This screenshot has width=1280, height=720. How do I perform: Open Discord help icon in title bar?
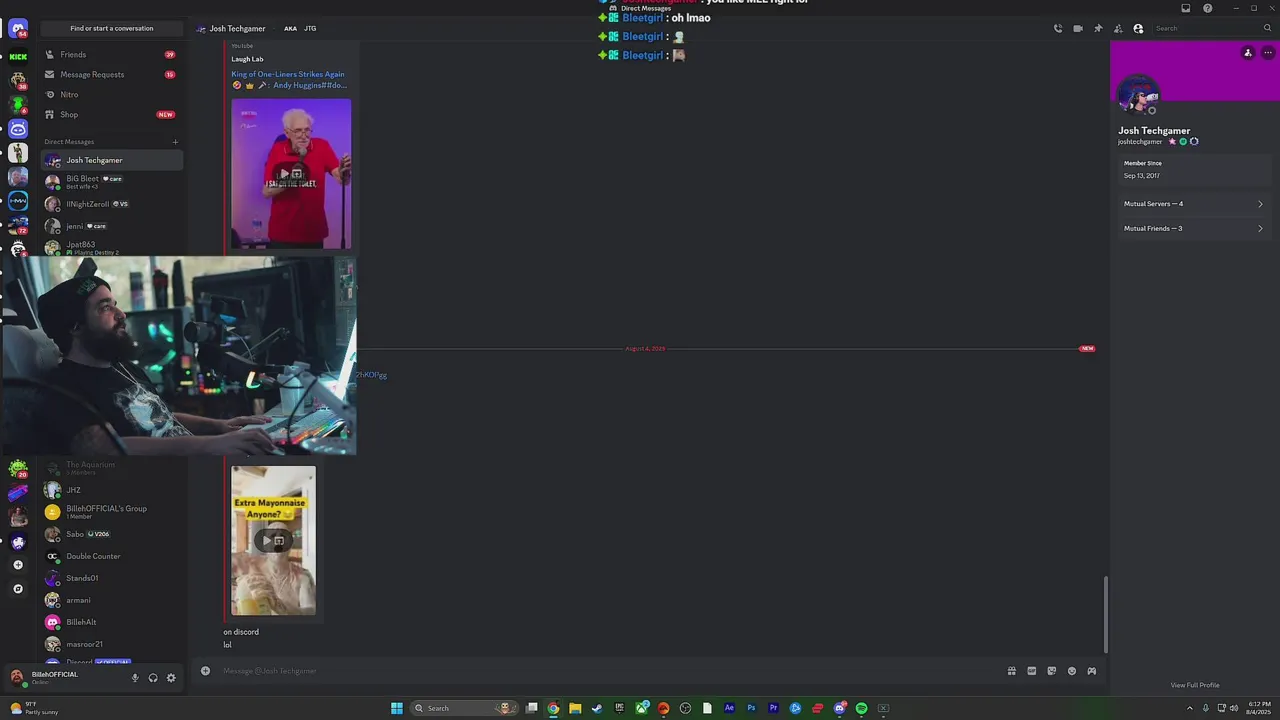pos(1208,8)
